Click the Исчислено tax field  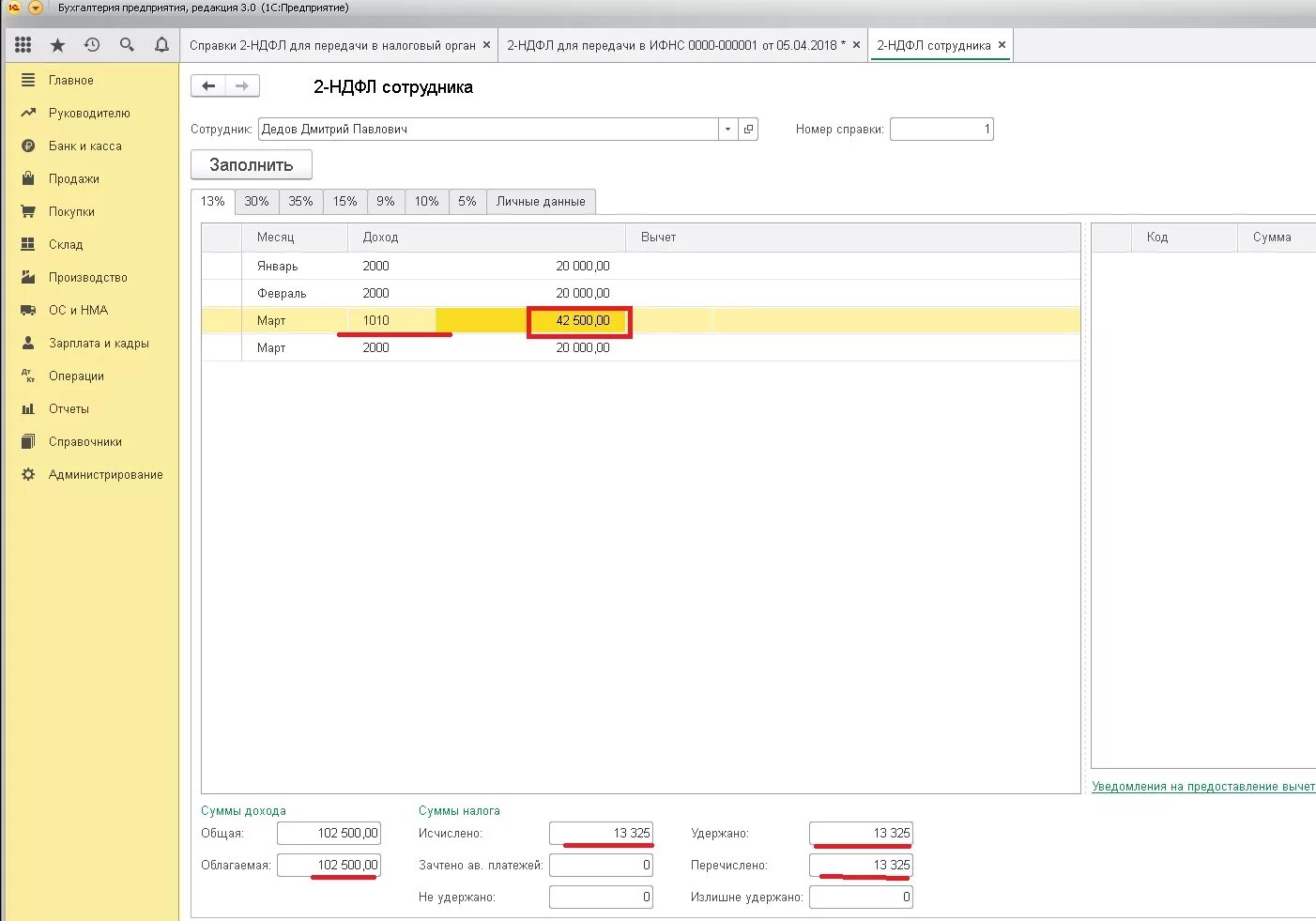[601, 833]
